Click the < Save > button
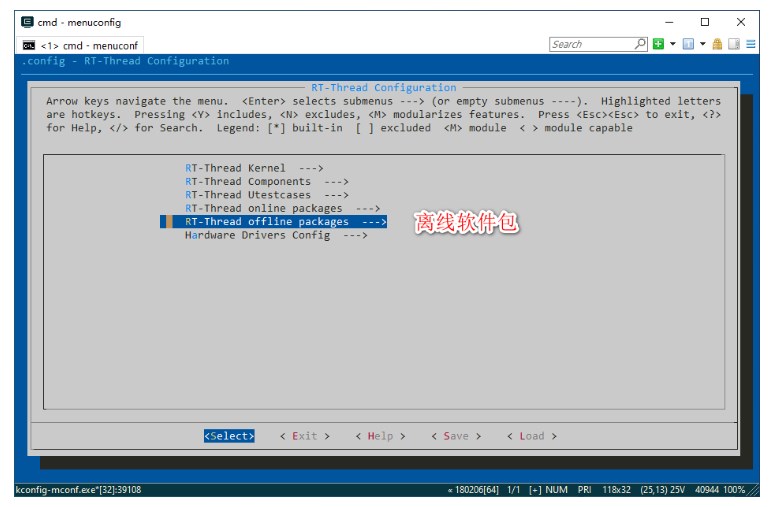The width and height of the screenshot is (770, 507). click(x=456, y=436)
